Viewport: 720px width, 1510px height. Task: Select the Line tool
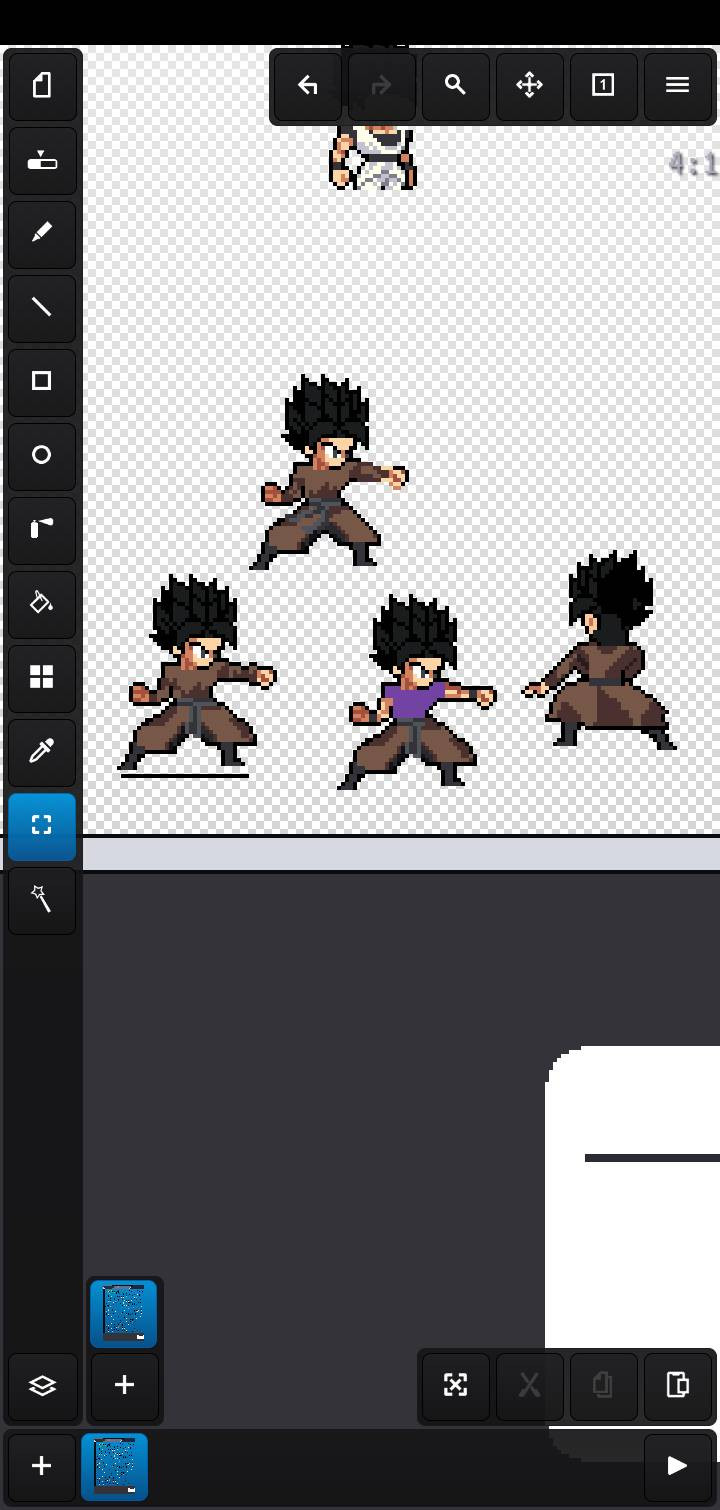click(42, 308)
